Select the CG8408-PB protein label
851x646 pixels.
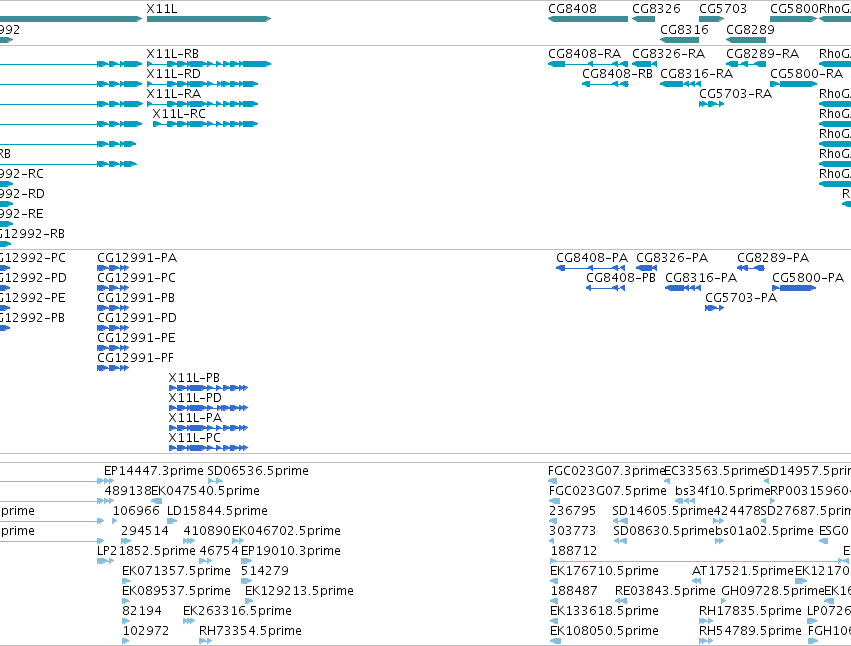[x=621, y=278]
